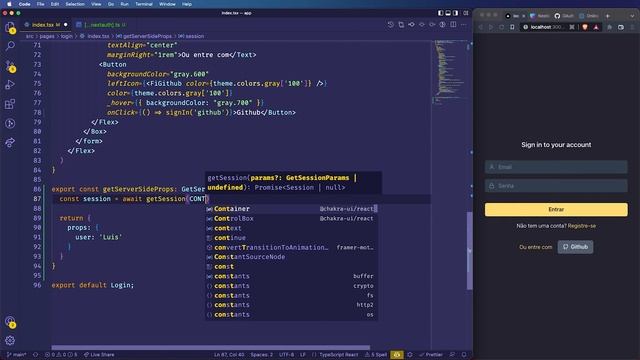The width and height of the screenshot is (640, 360).
Task: Click the Prettier status bar item
Action: [431, 355]
